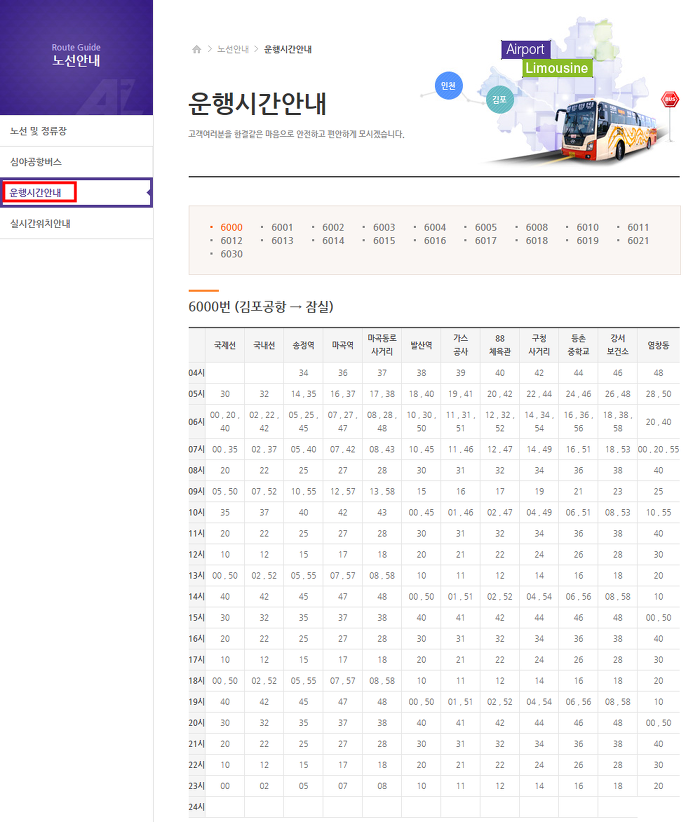The height and width of the screenshot is (822, 700).
Task: Click the 인천 blue circle badge
Action: 448,85
